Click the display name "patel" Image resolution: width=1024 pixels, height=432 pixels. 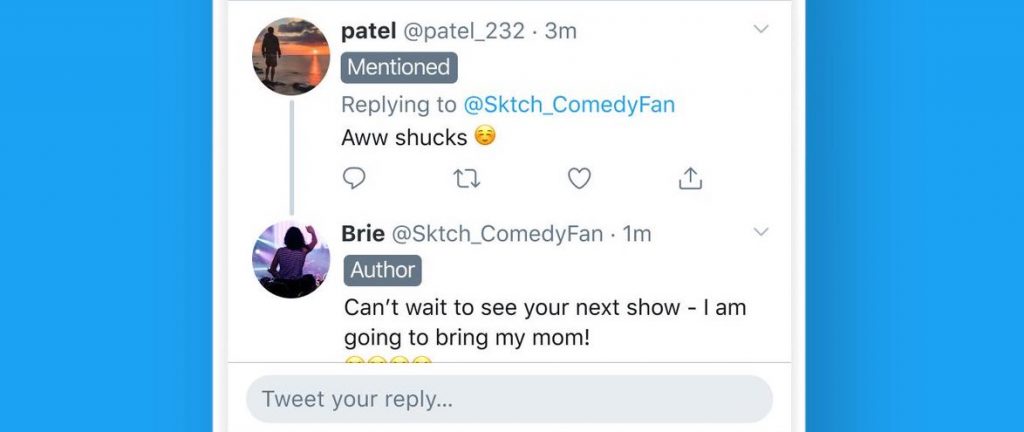[369, 31]
